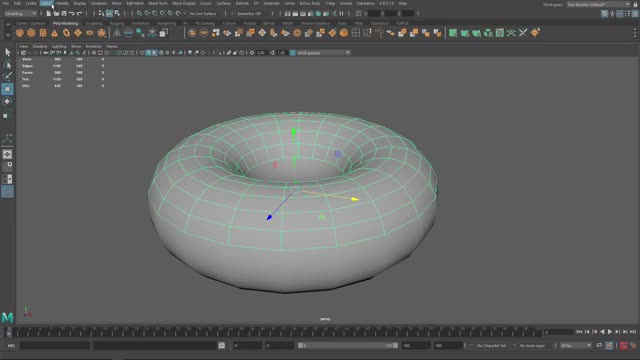Image resolution: width=640 pixels, height=360 pixels.
Task: Click the Script Editor button beside command line
Action: [222, 346]
